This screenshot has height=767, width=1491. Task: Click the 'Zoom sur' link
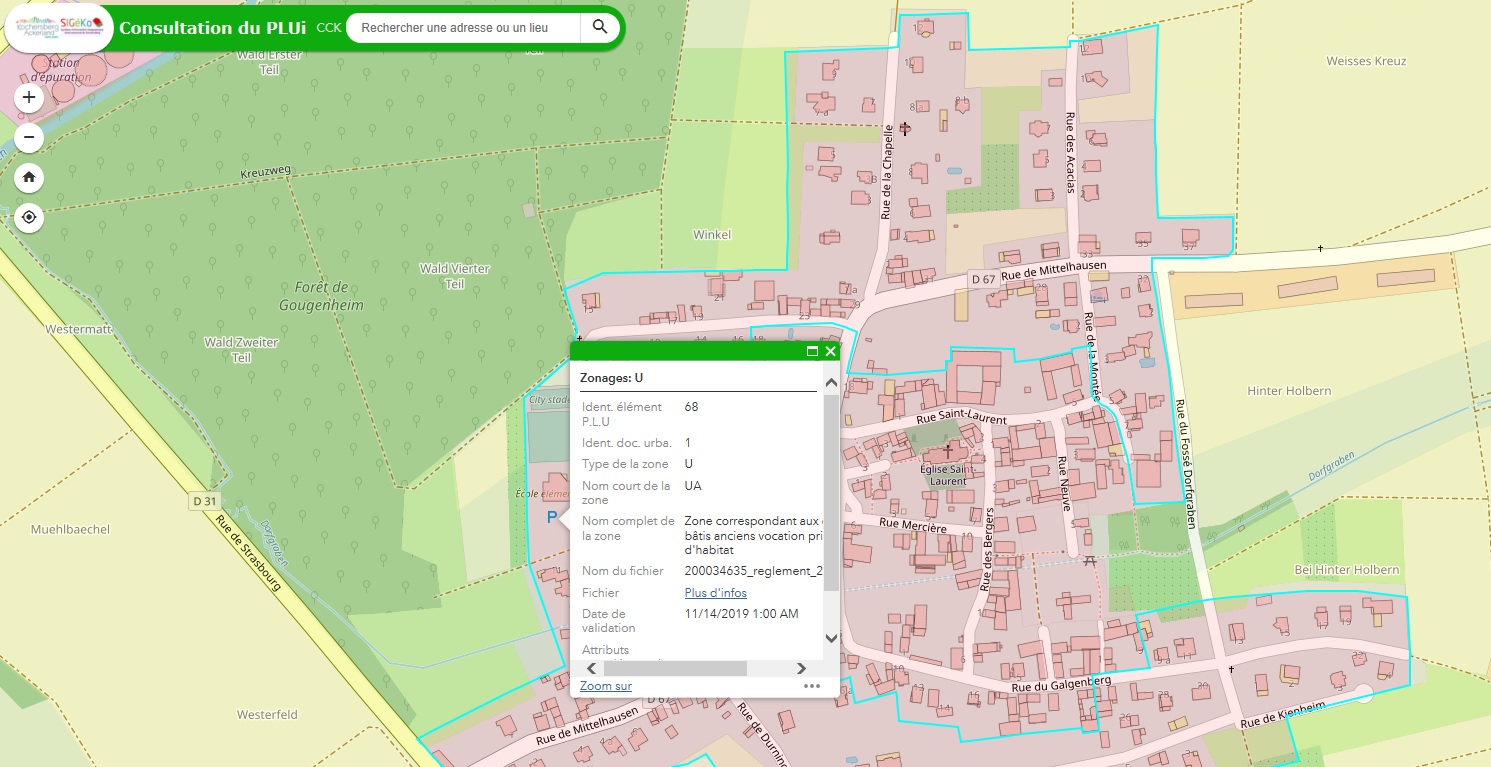coord(606,686)
